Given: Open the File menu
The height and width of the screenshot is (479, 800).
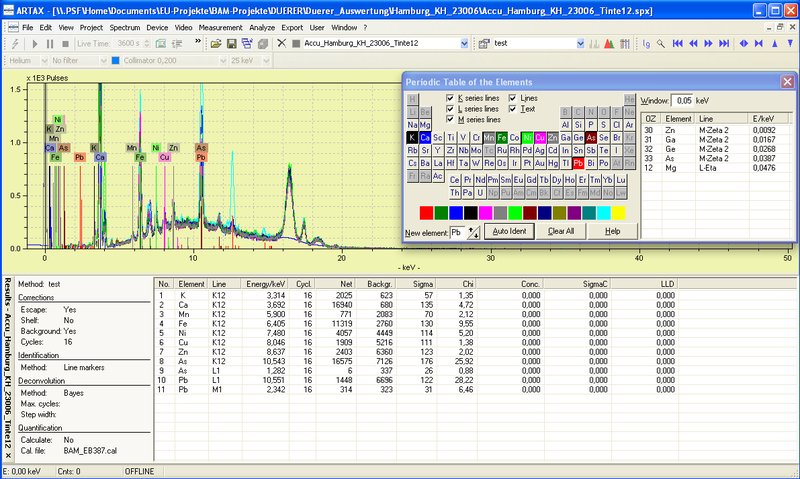Looking at the screenshot, I should pos(28,28).
